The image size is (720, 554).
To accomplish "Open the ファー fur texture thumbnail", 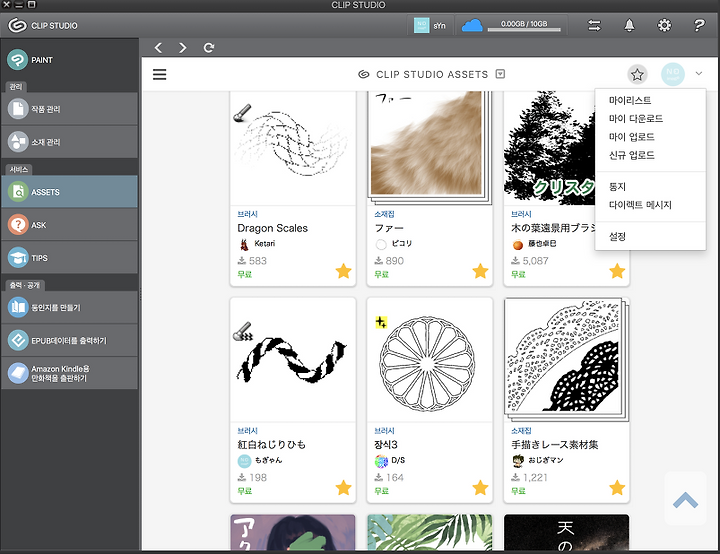I will pos(430,148).
